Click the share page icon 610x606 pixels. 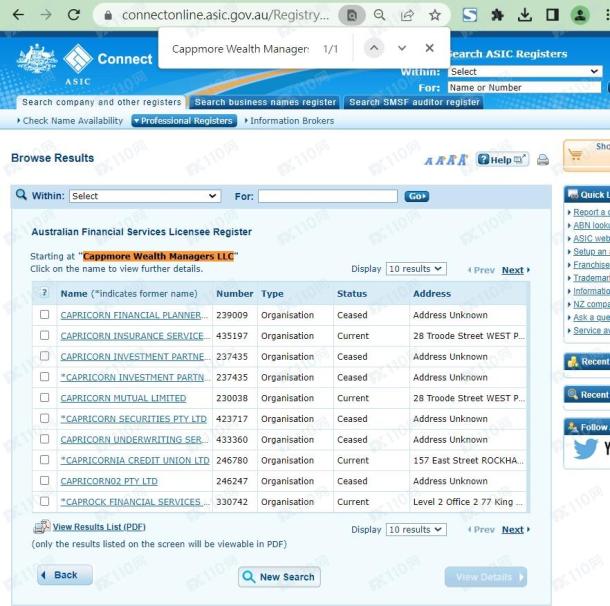coord(407,15)
